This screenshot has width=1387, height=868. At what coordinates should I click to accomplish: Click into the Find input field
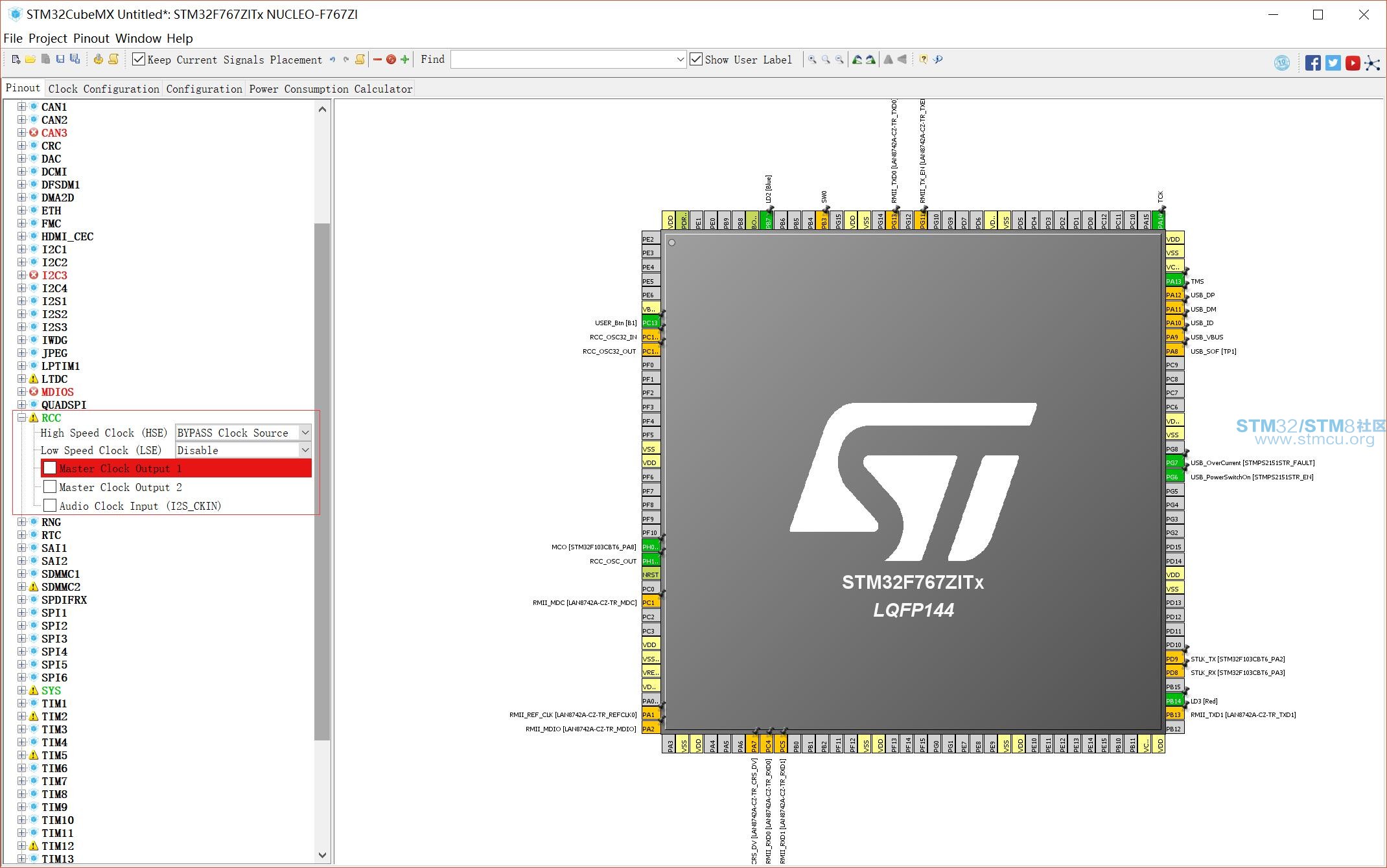pos(563,60)
